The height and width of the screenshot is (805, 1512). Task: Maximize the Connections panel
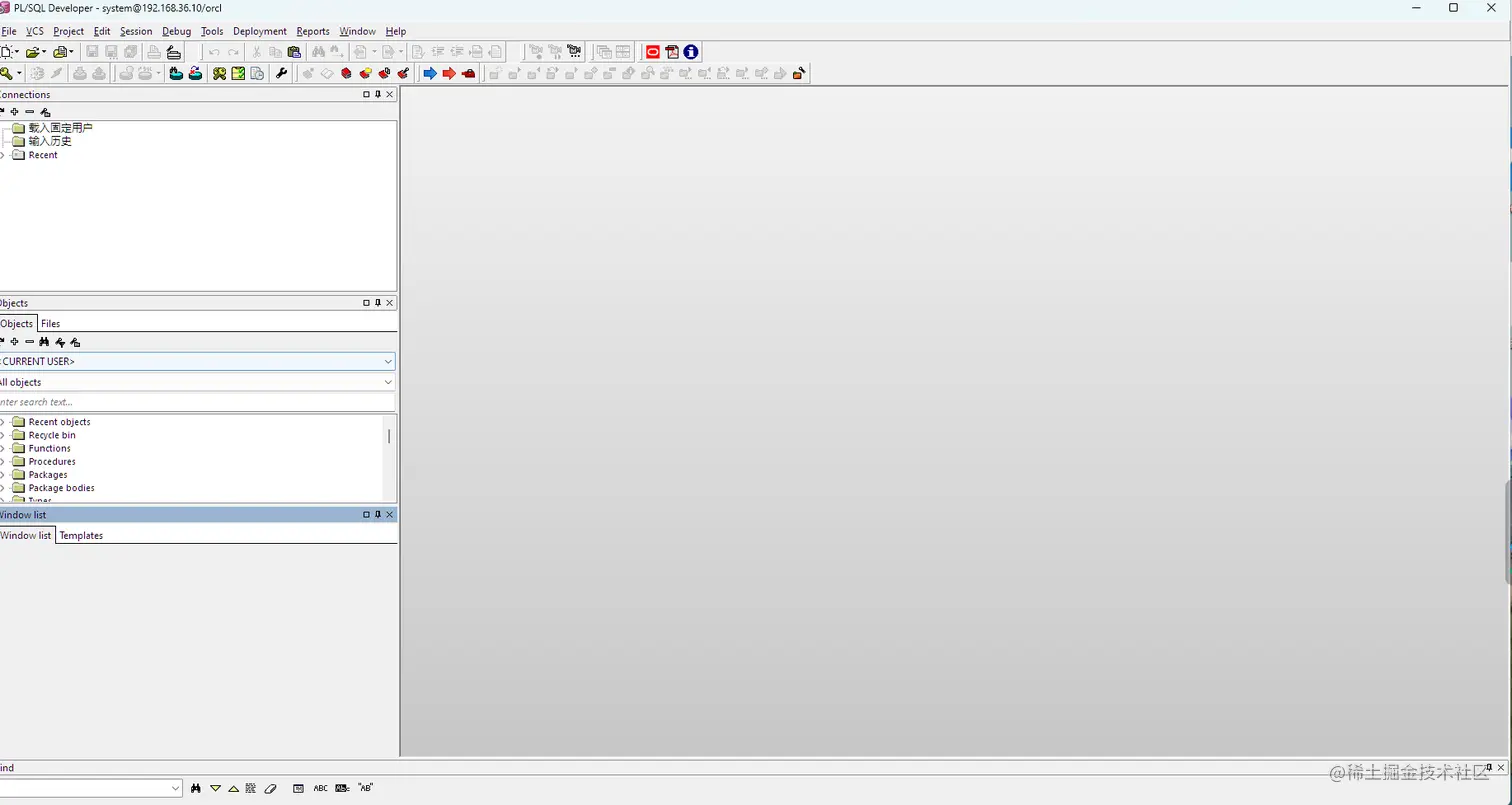[366, 94]
